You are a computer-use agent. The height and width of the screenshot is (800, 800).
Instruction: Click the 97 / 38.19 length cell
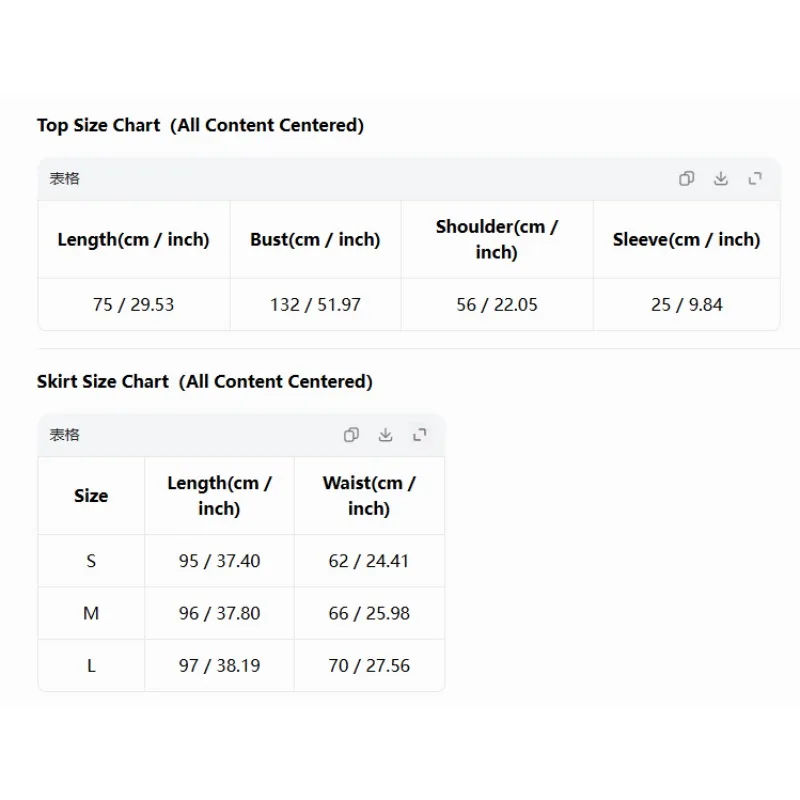pos(219,665)
